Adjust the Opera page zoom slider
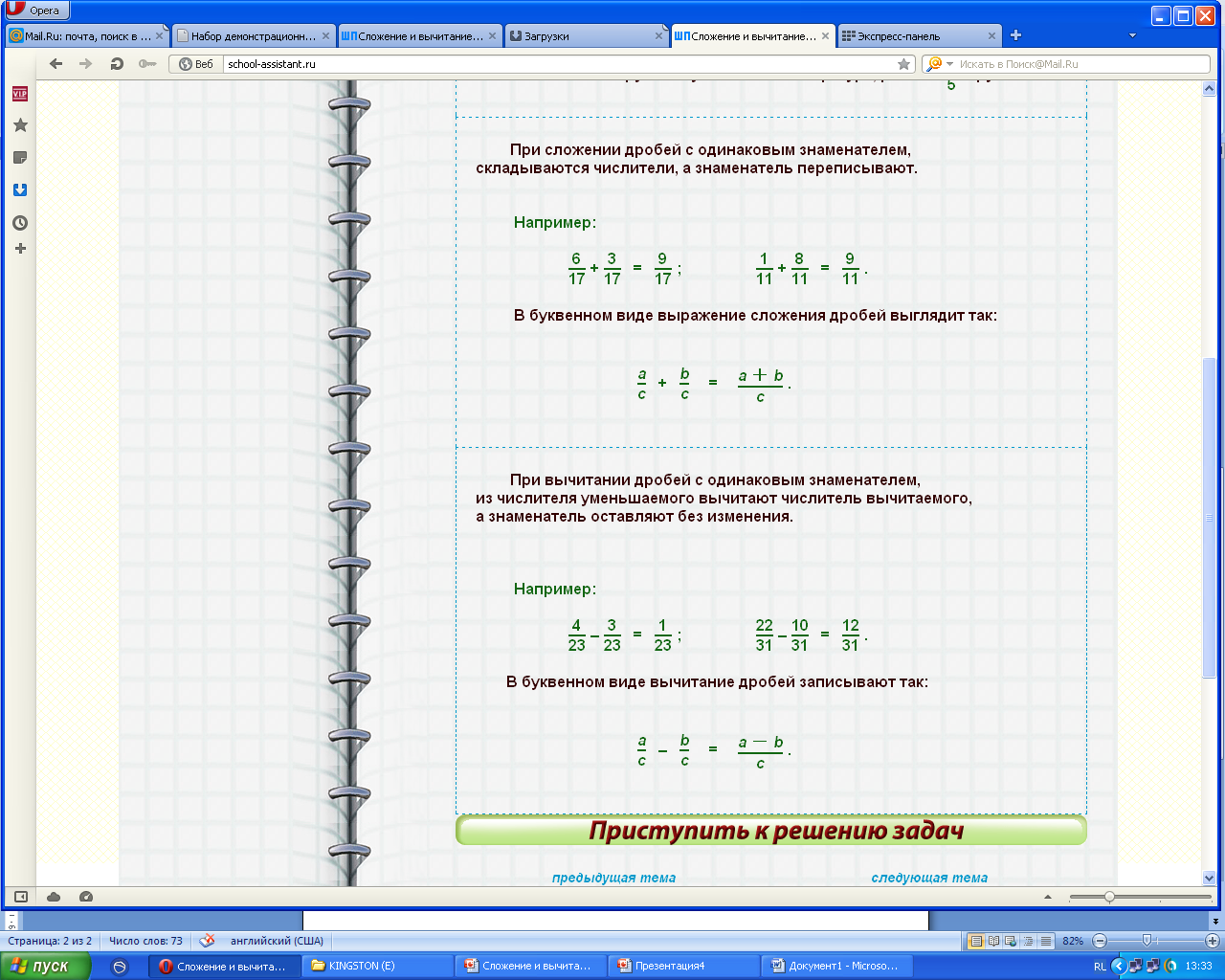1225x980 pixels. pos(1109,897)
